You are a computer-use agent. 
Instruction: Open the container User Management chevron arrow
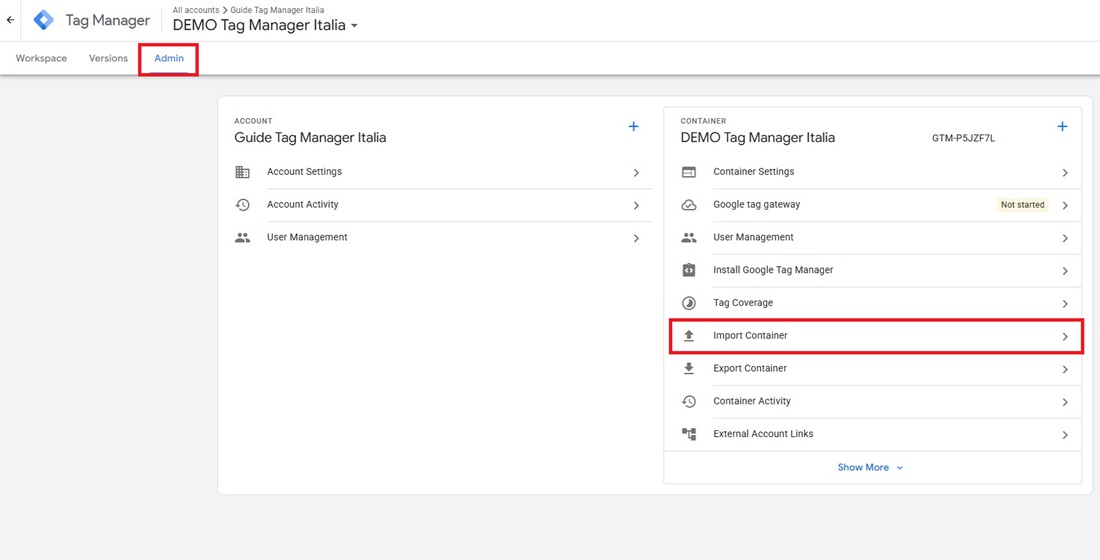point(1065,238)
